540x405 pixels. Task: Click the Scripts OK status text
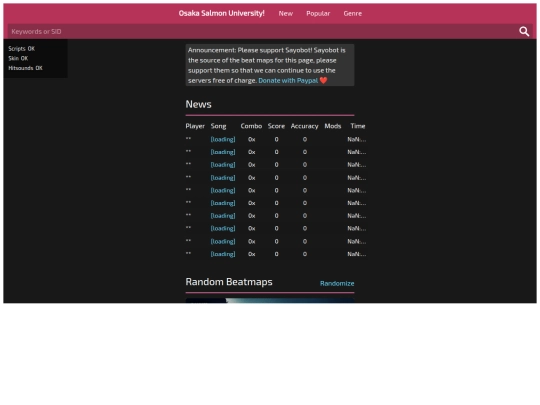(x=21, y=49)
